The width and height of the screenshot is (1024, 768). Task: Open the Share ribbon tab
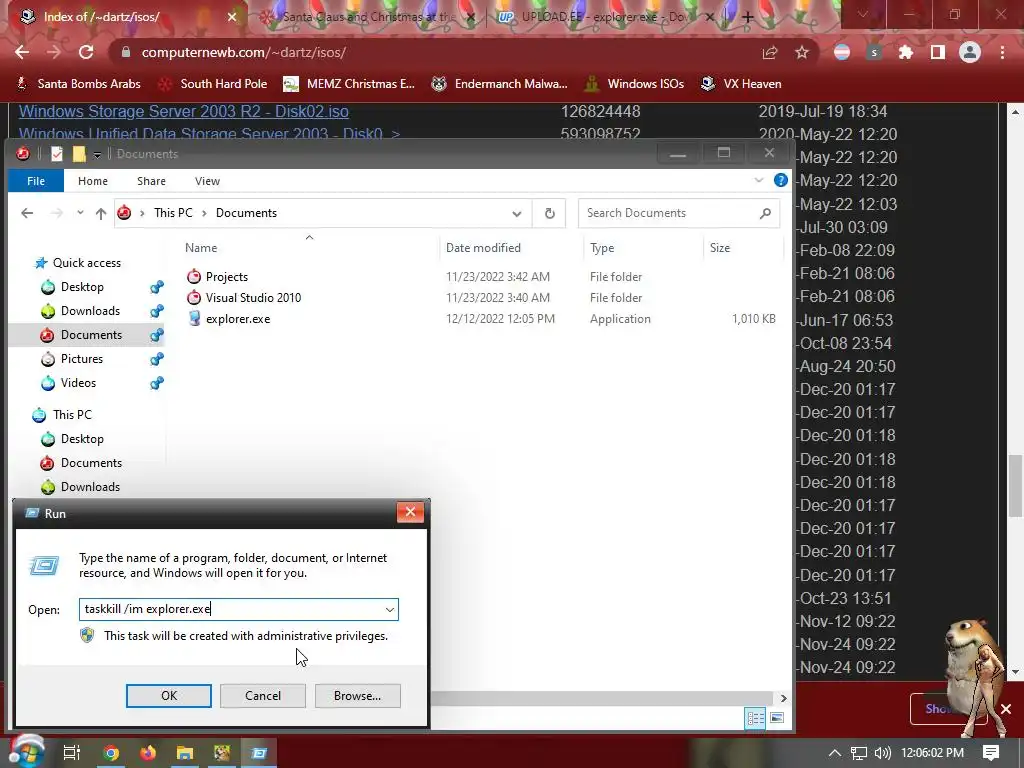click(x=151, y=181)
